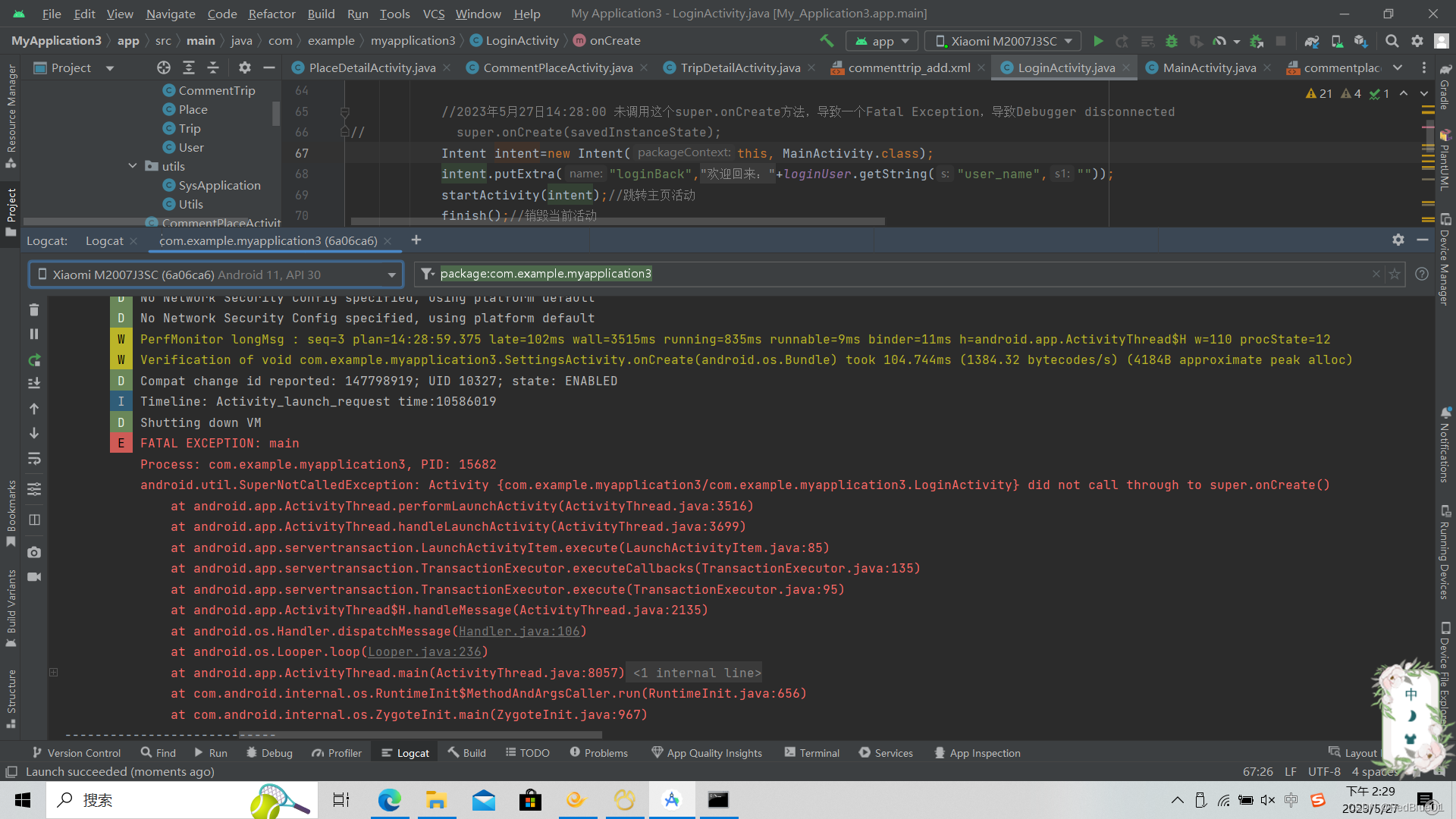
Task: Start screen recording with video camera icon
Action: 34,577
